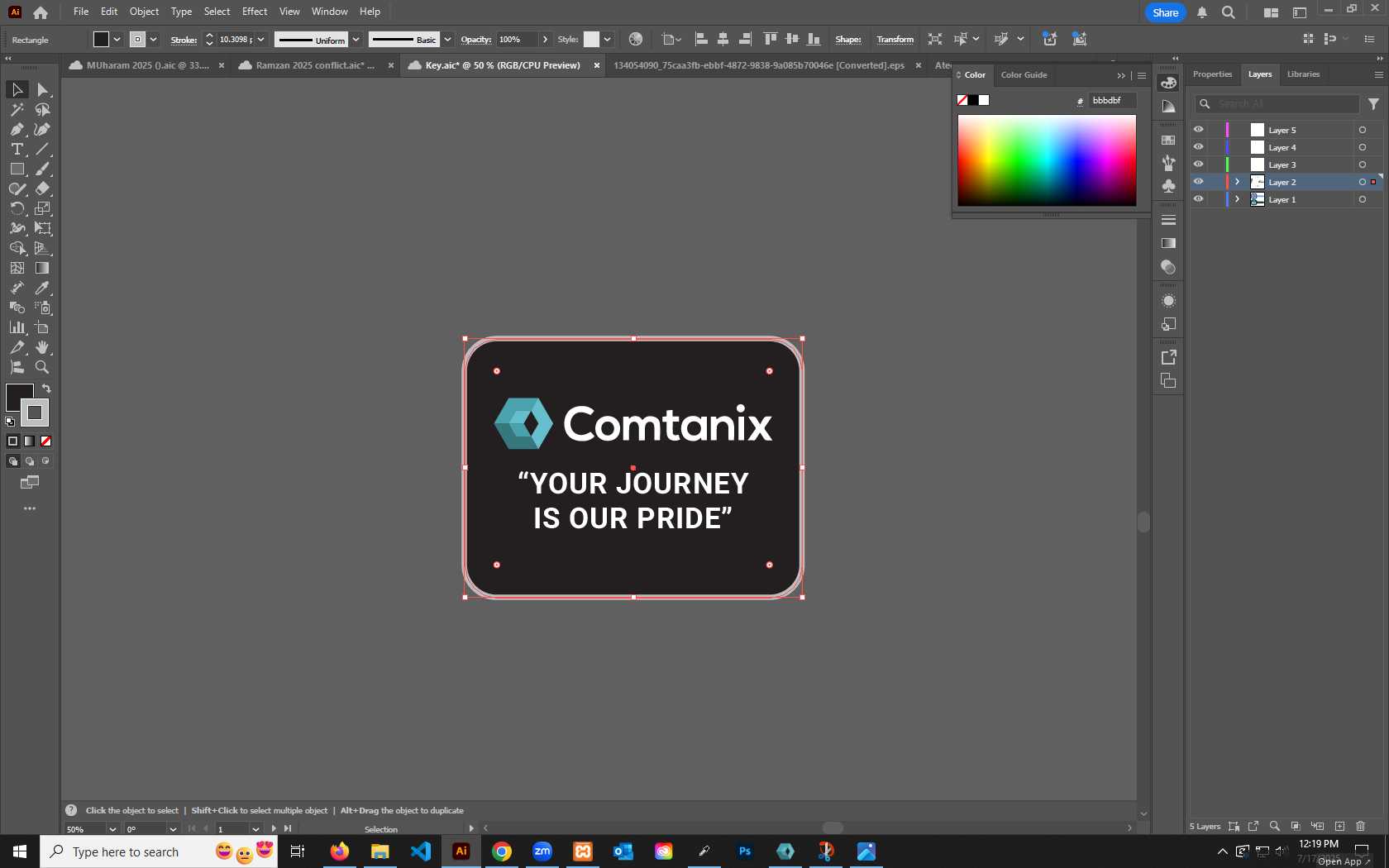This screenshot has width=1389, height=868.
Task: Click the color spectrum picker
Action: tap(1047, 160)
